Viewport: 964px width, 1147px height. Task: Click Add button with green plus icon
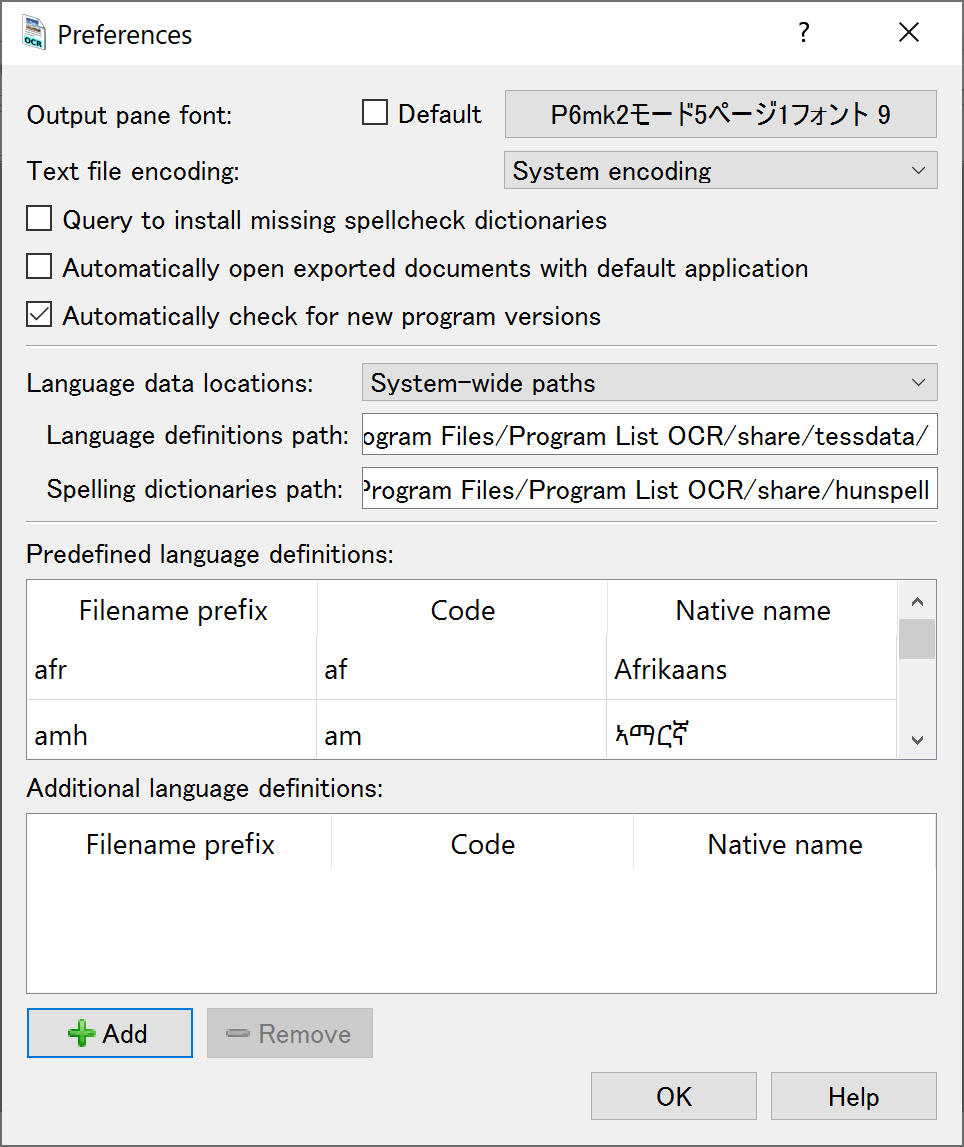pos(110,1033)
